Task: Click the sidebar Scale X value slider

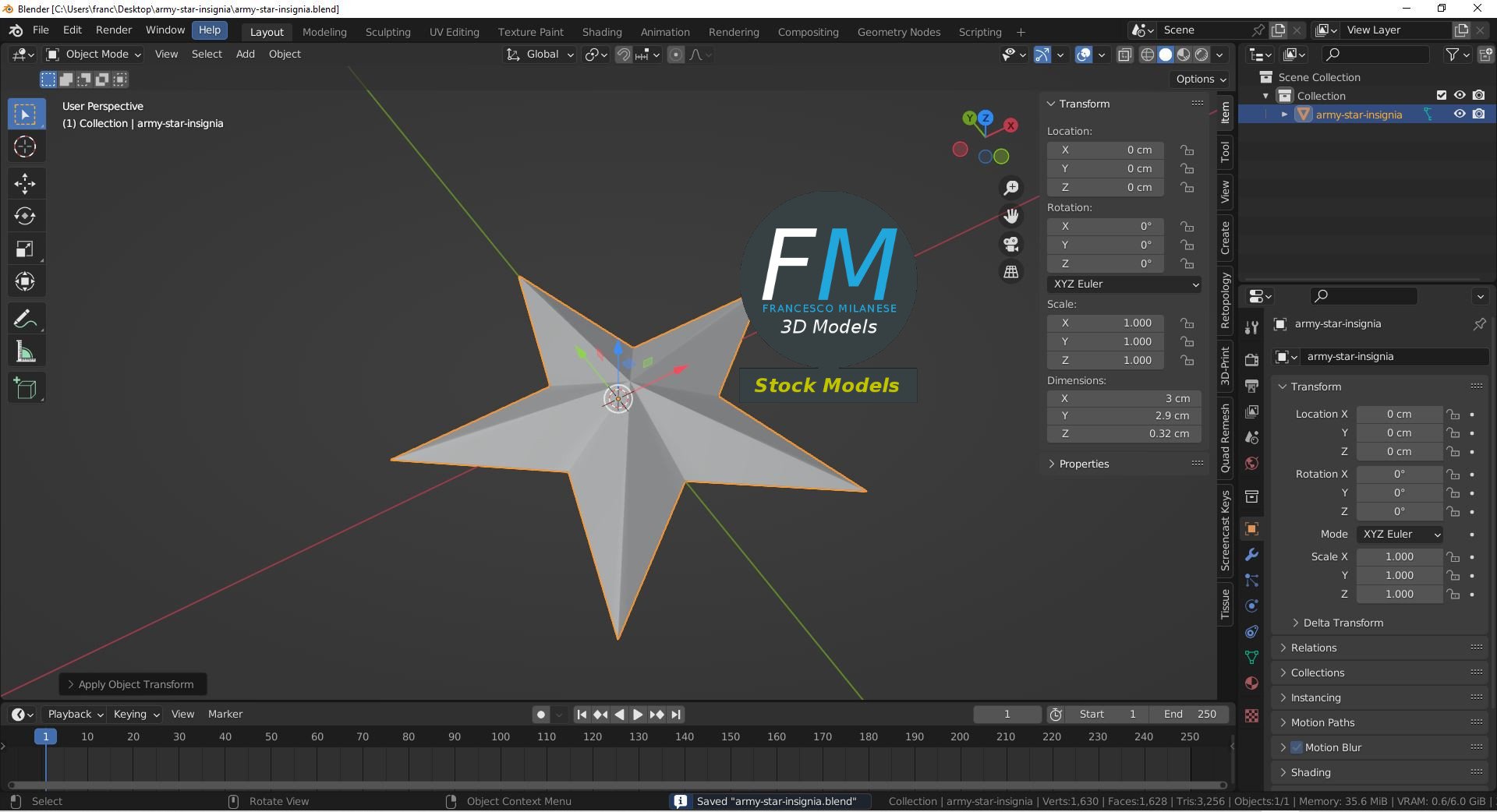Action: [1106, 323]
